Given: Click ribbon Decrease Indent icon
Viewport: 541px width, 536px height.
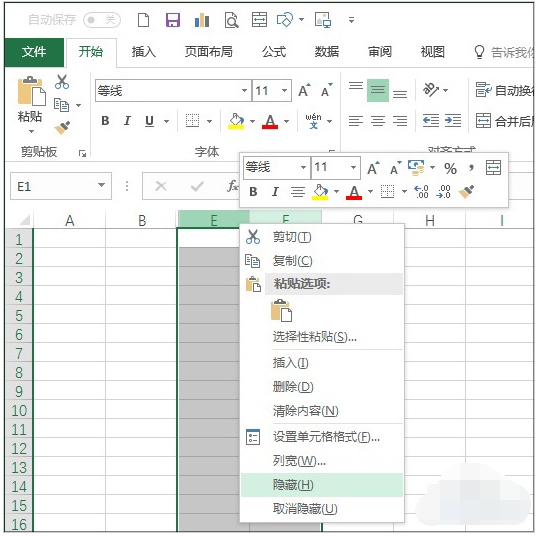Looking at the screenshot, I should (431, 121).
